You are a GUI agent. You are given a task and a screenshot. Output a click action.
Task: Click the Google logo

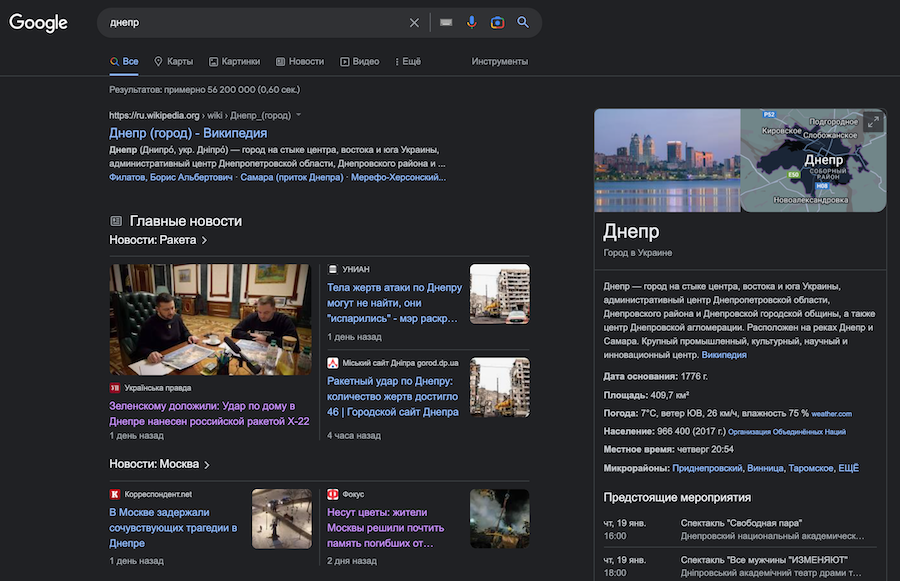coord(38,23)
